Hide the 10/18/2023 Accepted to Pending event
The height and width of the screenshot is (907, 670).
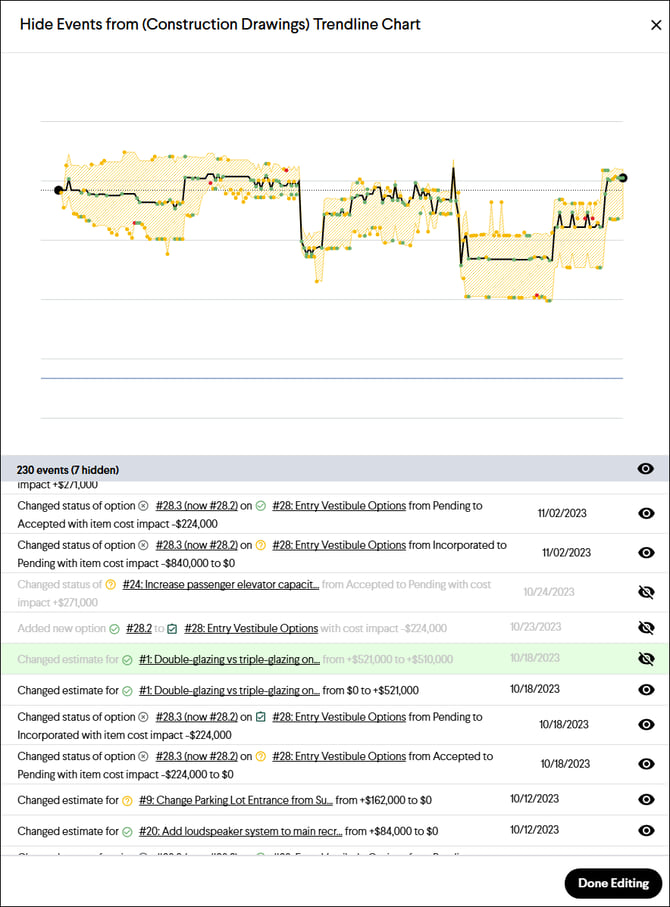pos(646,764)
